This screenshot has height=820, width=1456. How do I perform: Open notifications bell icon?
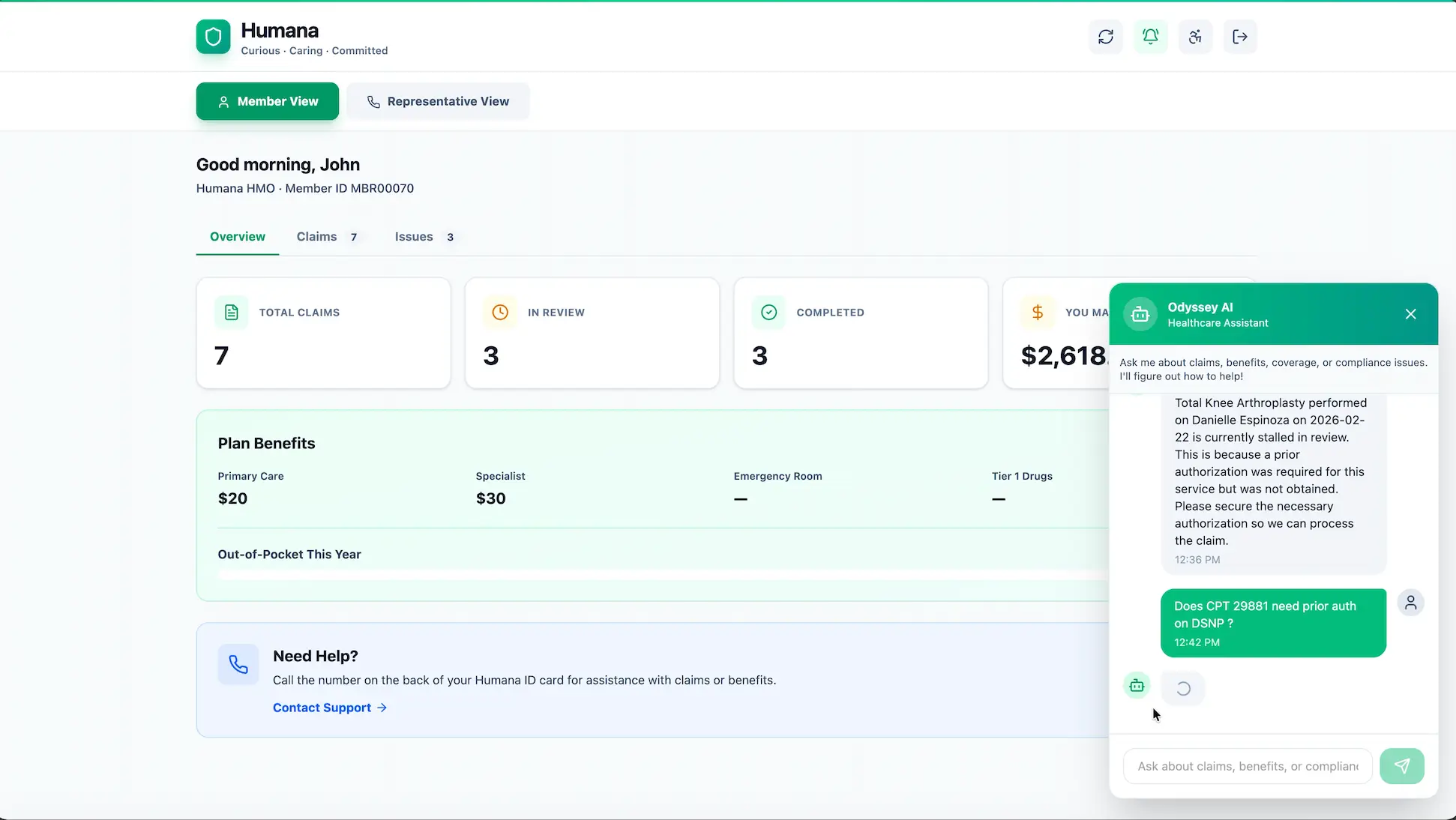pyautogui.click(x=1150, y=37)
